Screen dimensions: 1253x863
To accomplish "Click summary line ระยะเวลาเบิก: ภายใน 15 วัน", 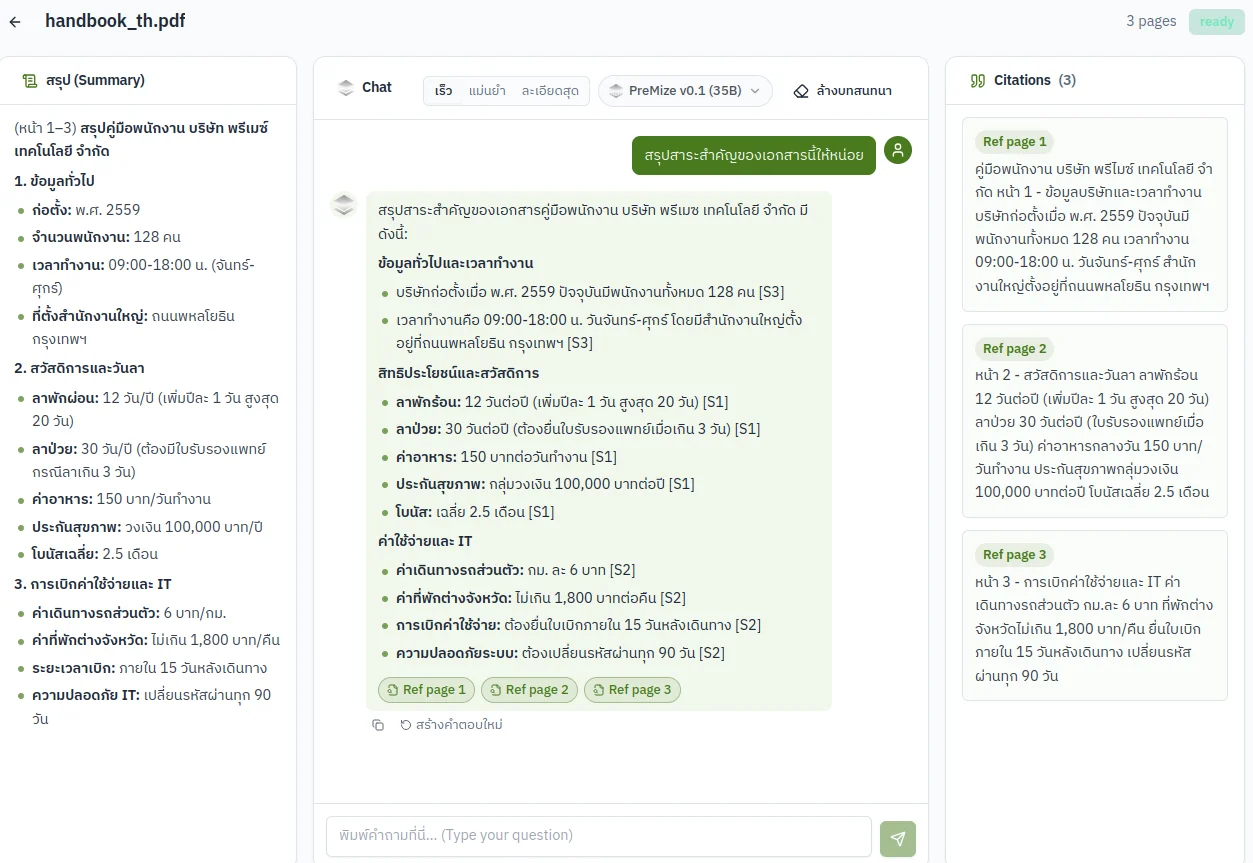I will [149, 668].
